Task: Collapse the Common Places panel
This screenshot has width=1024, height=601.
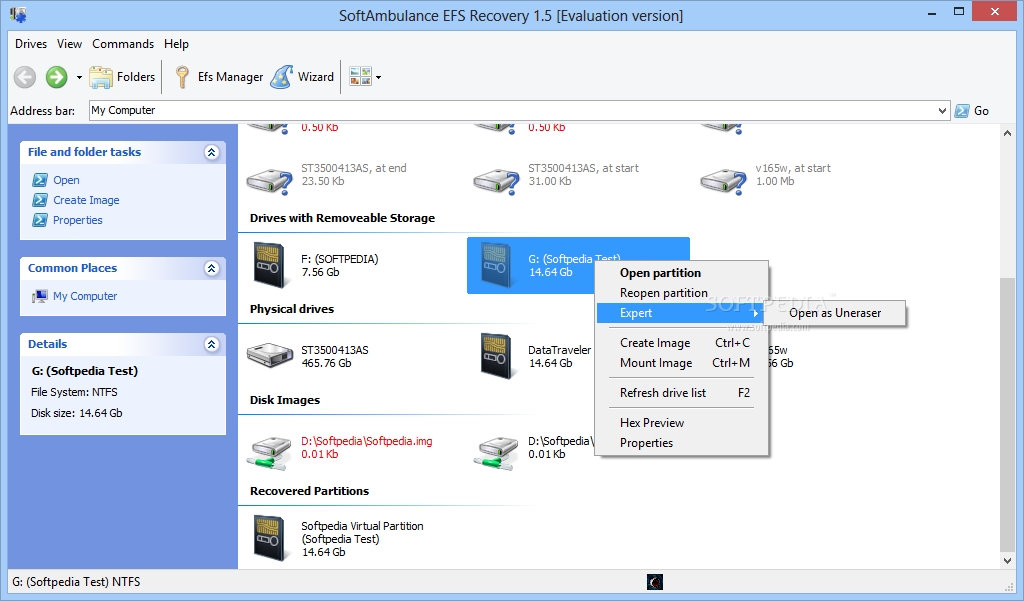Action: tap(211, 268)
